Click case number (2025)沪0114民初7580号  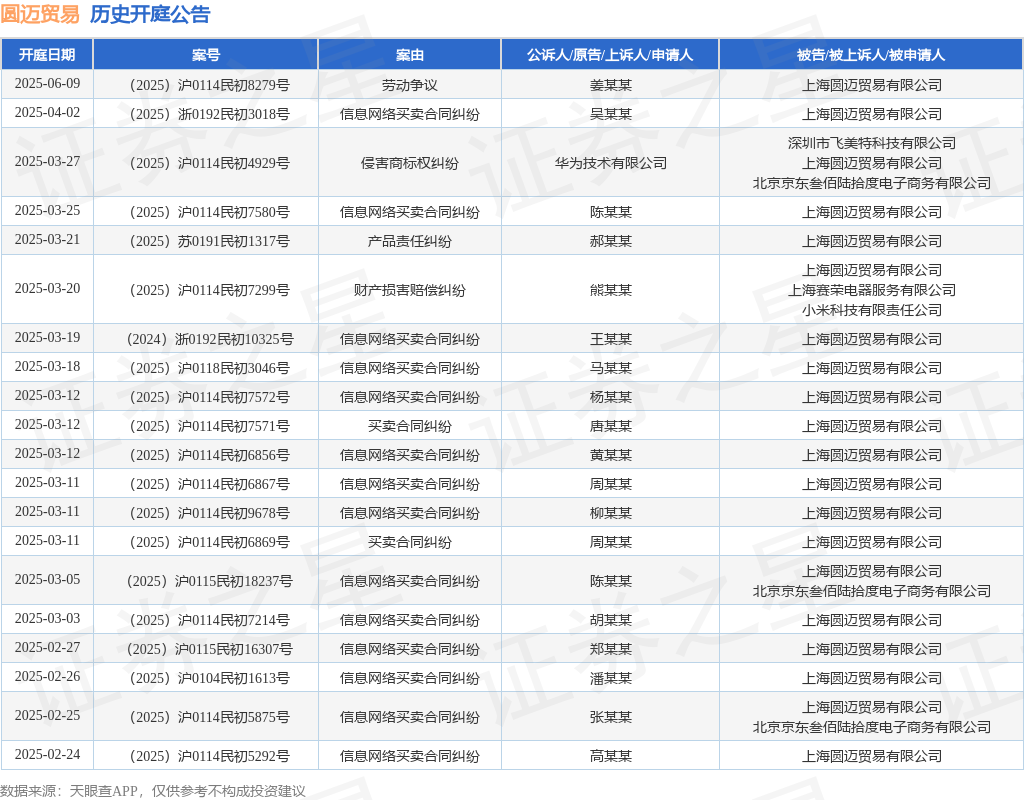click(206, 212)
